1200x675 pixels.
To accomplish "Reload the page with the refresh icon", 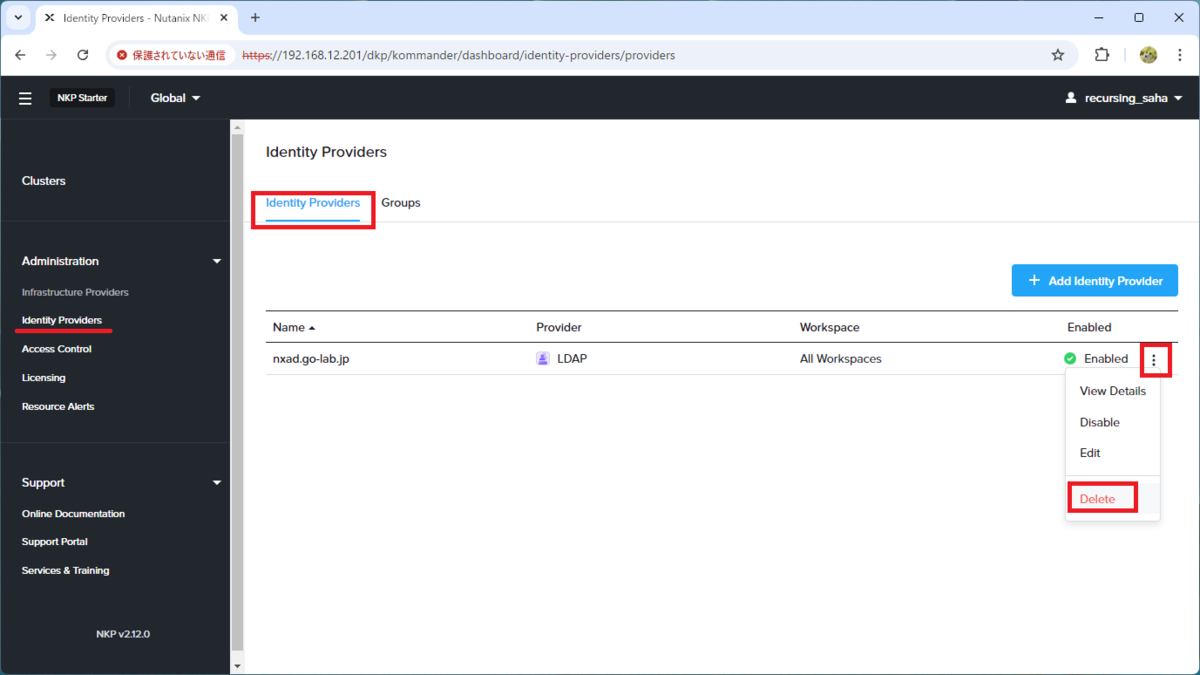I will (x=83, y=55).
